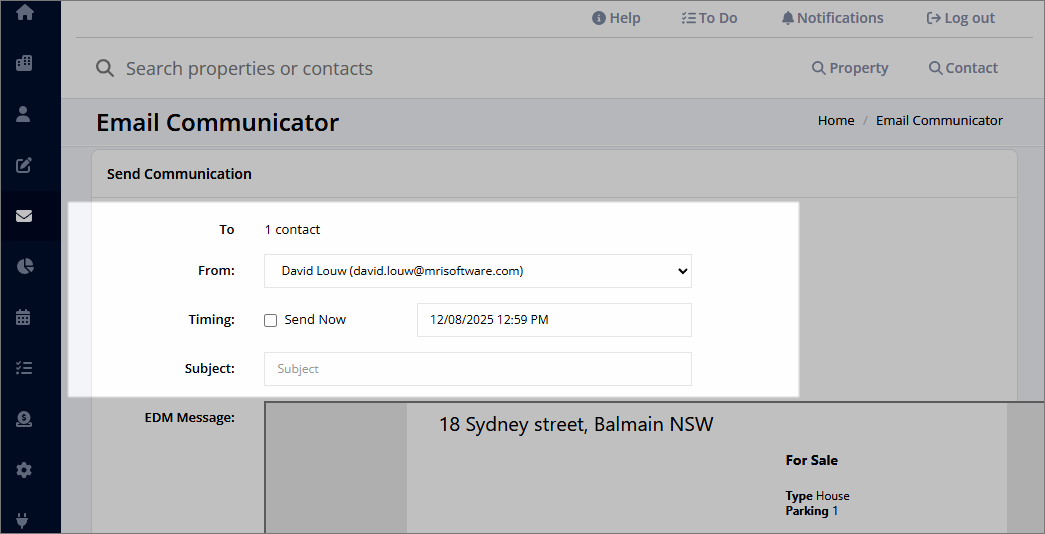Open the edit pencil icon in sidebar
The width and height of the screenshot is (1045, 534).
pos(24,165)
